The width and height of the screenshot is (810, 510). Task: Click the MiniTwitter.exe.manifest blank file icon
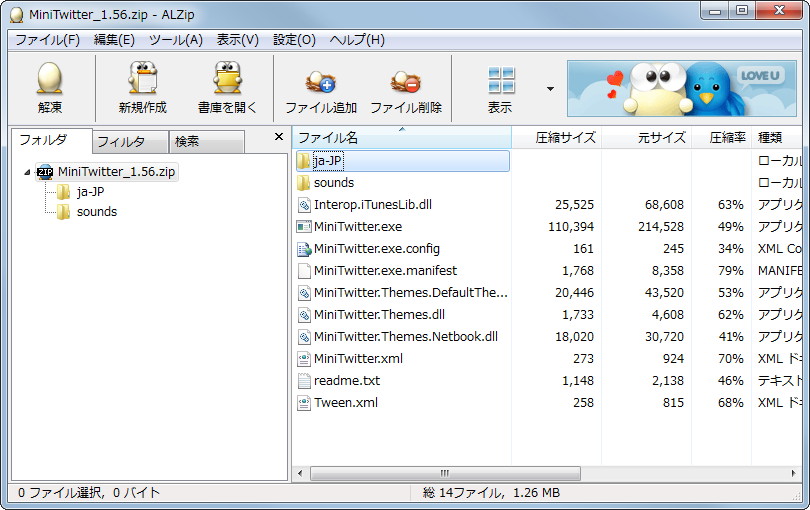tap(304, 271)
